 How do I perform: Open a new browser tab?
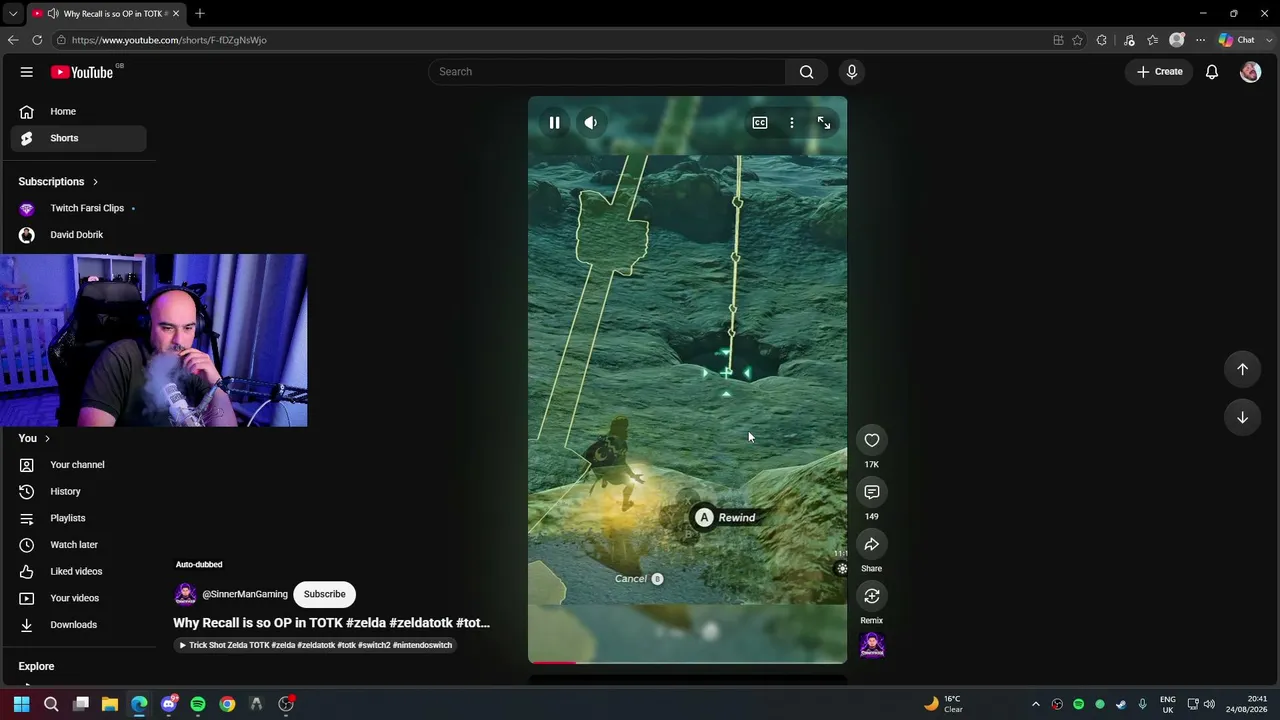click(200, 14)
